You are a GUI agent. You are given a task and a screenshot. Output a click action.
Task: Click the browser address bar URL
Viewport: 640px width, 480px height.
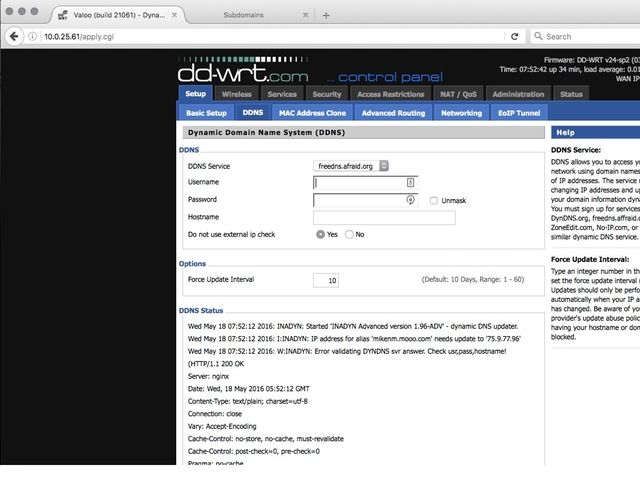coord(79,36)
